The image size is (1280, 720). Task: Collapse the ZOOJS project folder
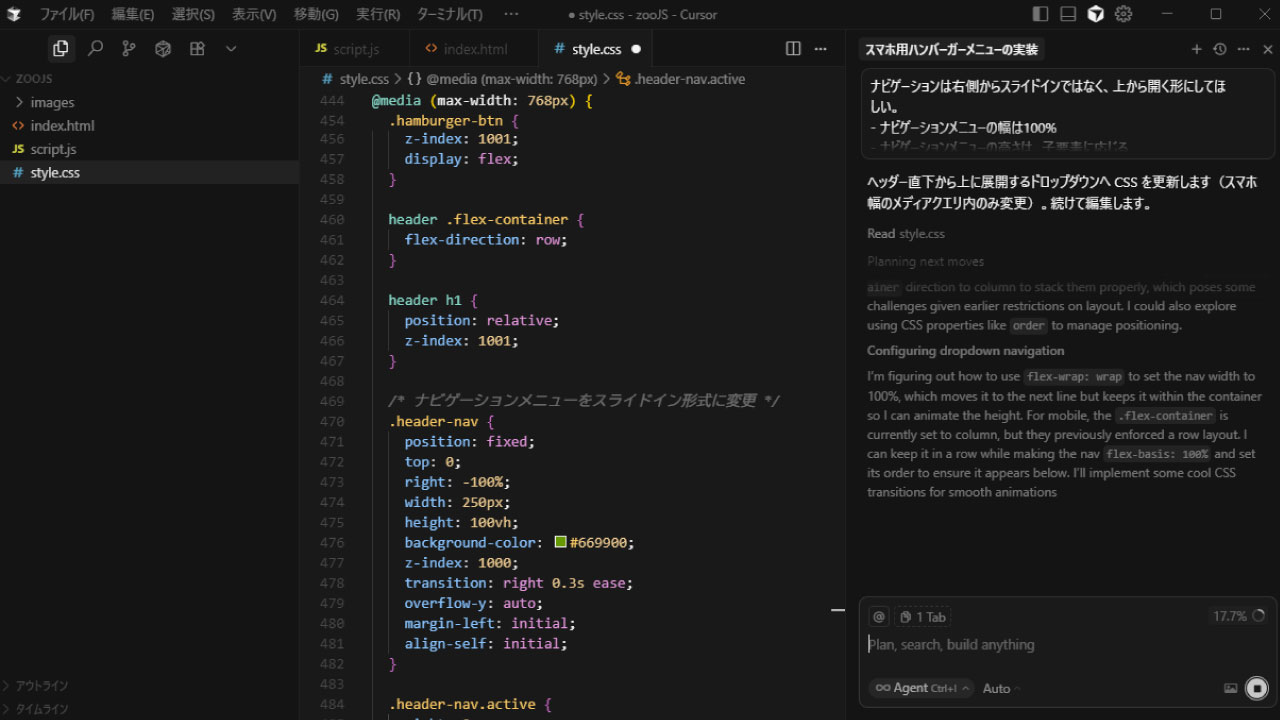[34, 79]
